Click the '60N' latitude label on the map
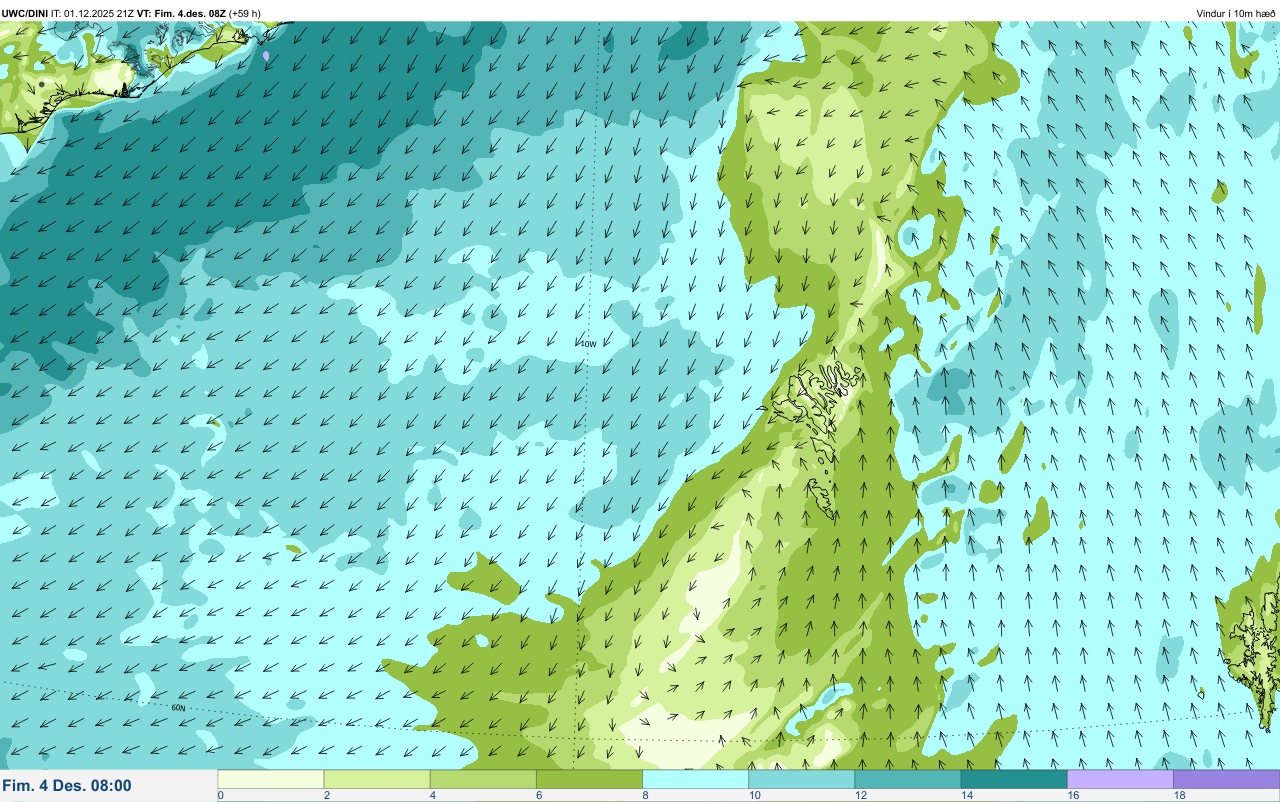 [x=178, y=708]
